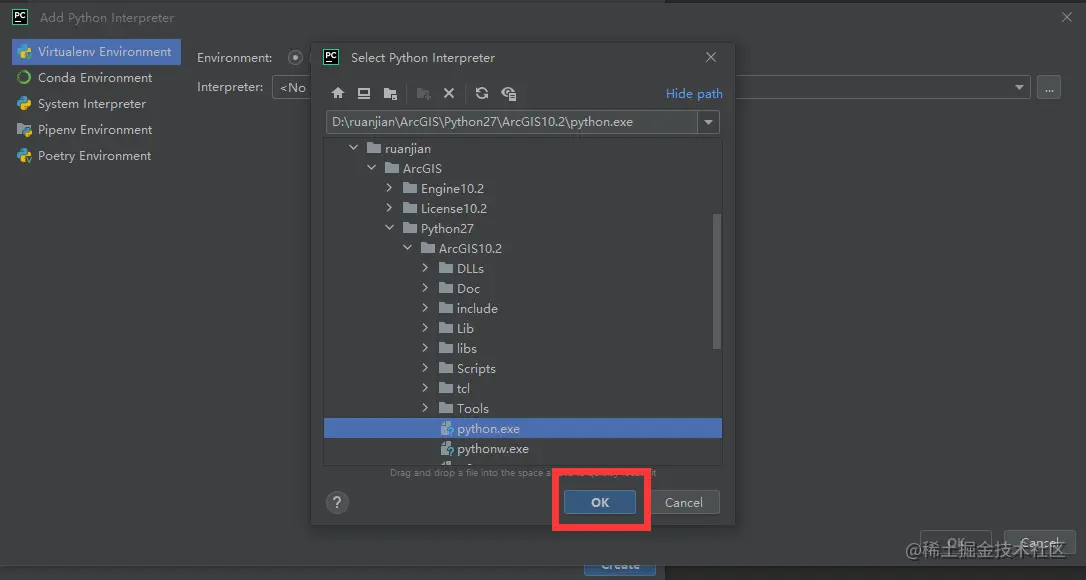Toggle show hidden files icon
The height and width of the screenshot is (580, 1086).
509,94
